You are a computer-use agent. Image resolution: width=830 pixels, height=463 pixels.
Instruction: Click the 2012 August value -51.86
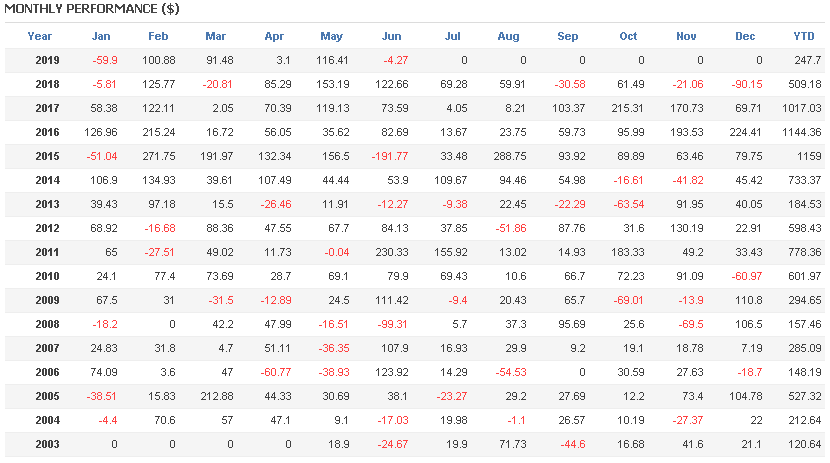click(511, 228)
